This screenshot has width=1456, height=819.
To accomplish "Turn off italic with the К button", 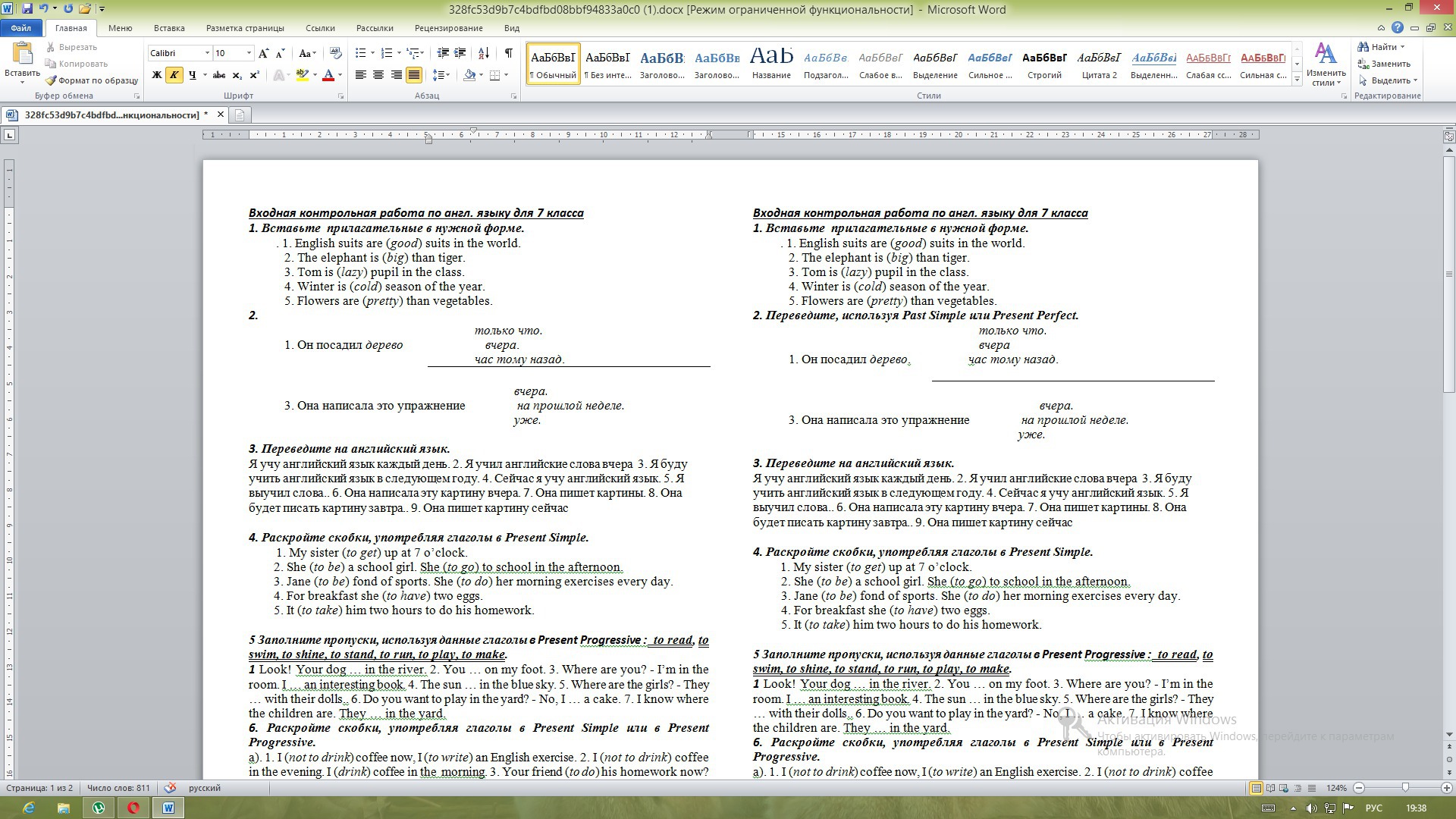I will coord(174,75).
